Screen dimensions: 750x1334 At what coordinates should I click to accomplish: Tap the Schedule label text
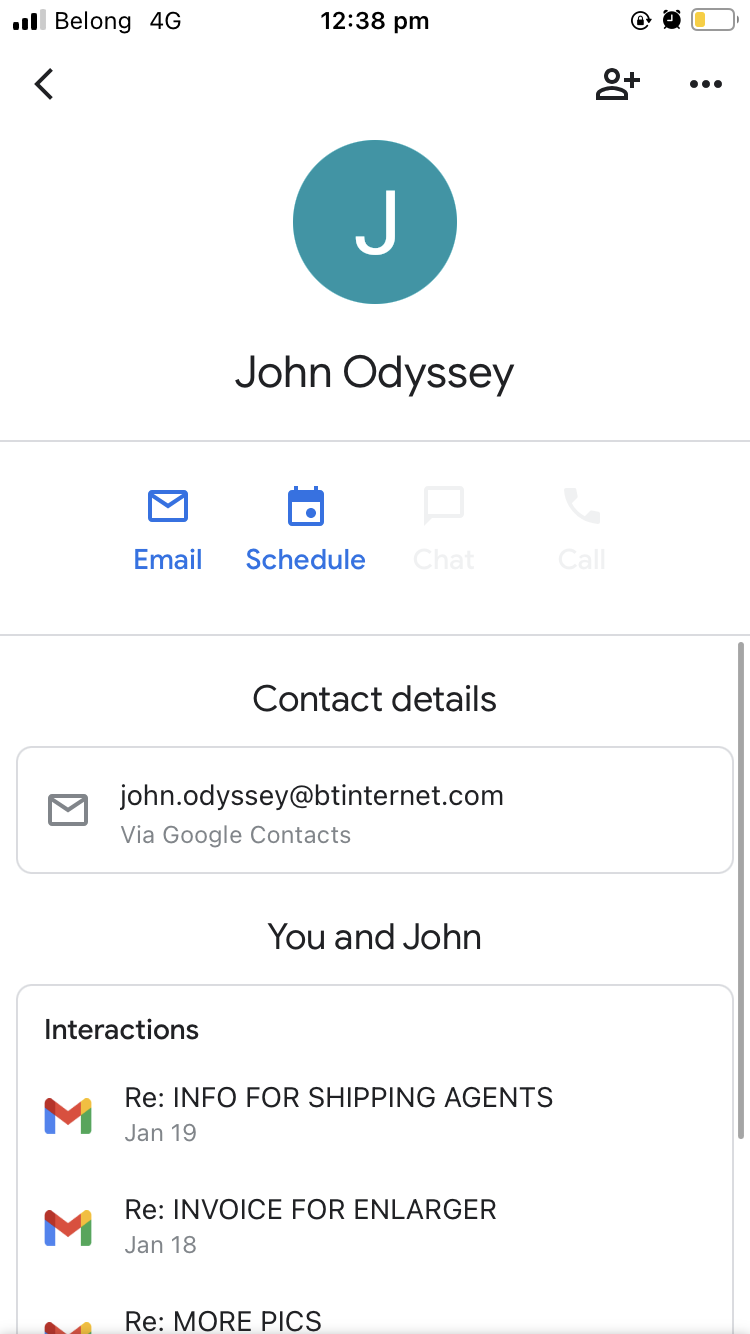coord(306,560)
